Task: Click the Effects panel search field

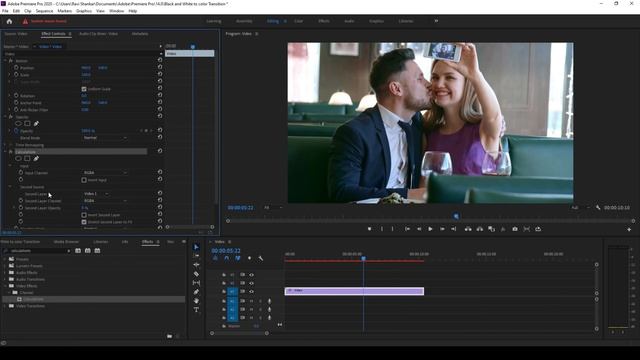Action: (37, 251)
